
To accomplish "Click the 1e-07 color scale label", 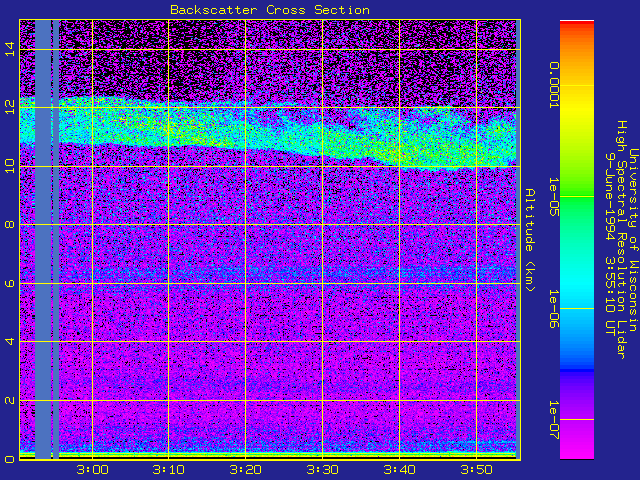I will click(553, 420).
